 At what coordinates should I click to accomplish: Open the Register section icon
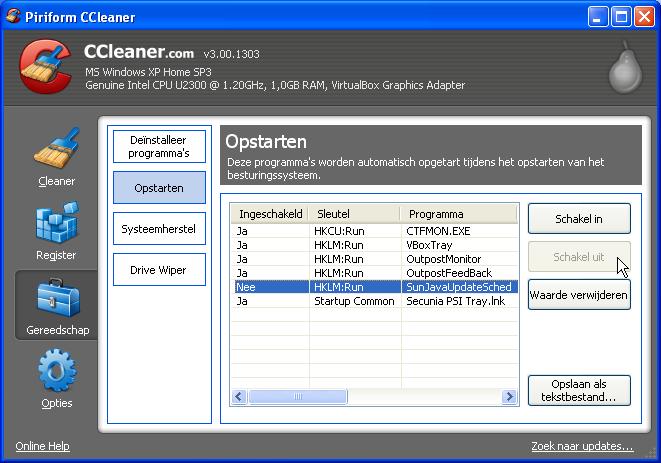[56, 224]
